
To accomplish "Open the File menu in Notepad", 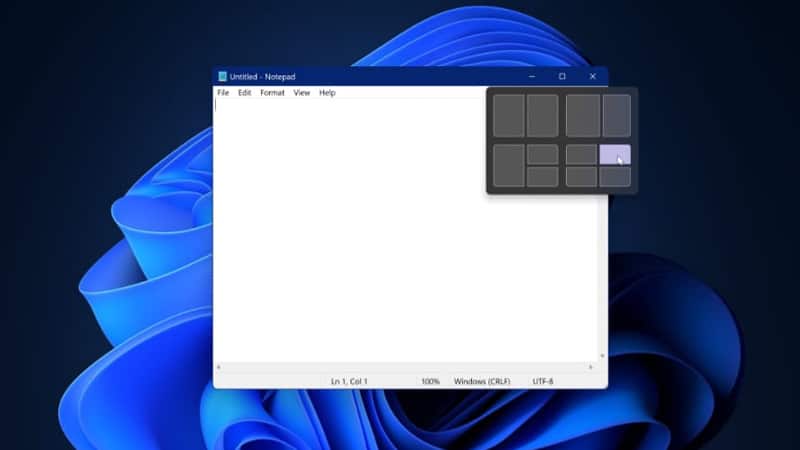I will (223, 93).
